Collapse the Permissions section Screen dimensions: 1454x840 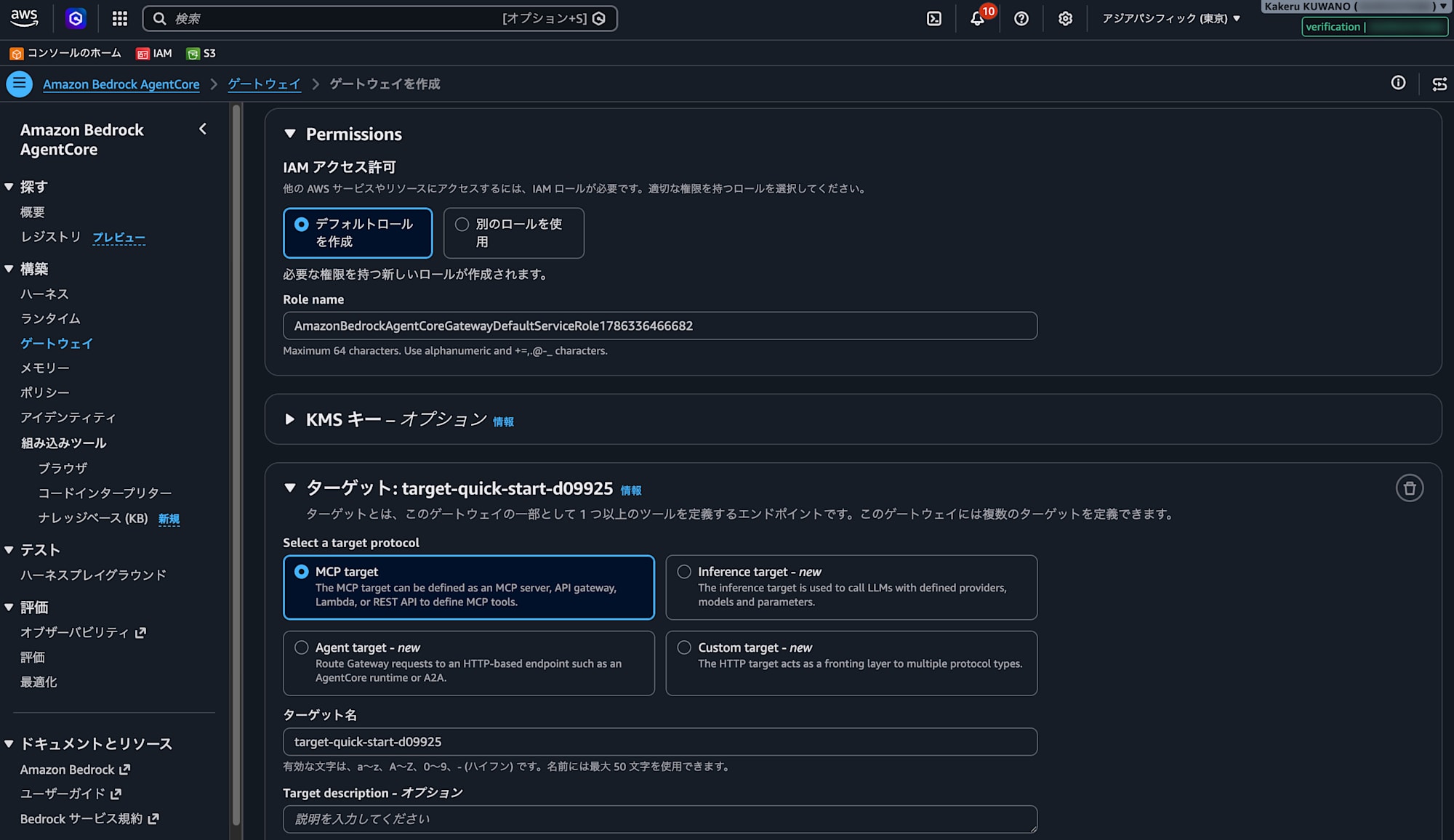[x=290, y=134]
